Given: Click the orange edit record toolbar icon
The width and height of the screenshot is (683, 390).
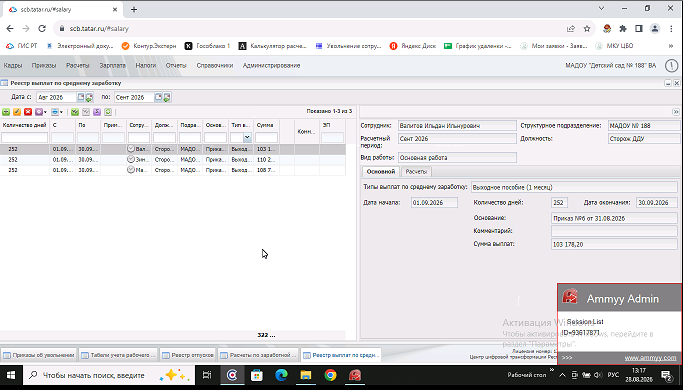Looking at the screenshot, I should pos(17,112).
